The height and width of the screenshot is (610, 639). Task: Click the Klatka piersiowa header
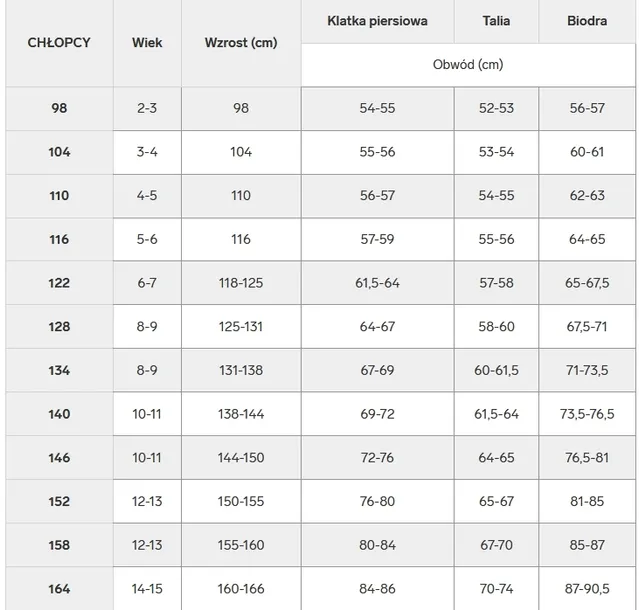pos(377,21)
